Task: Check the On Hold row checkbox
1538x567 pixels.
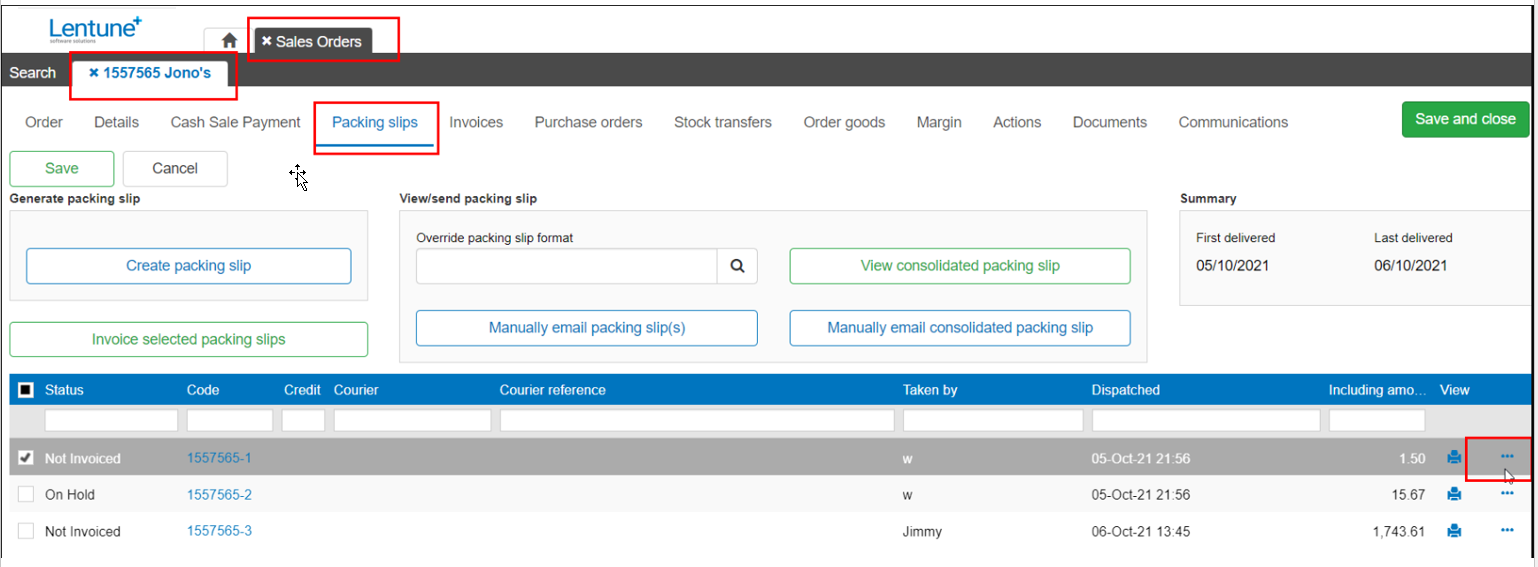Action: (26, 494)
